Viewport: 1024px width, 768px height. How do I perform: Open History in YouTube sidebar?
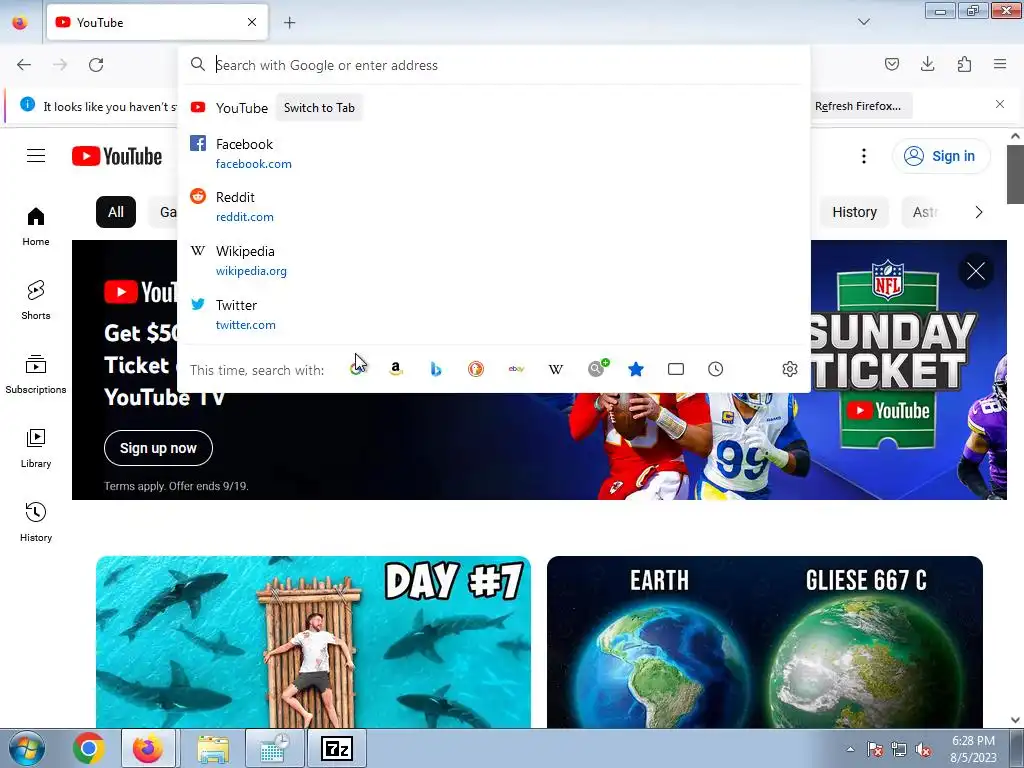(36, 522)
